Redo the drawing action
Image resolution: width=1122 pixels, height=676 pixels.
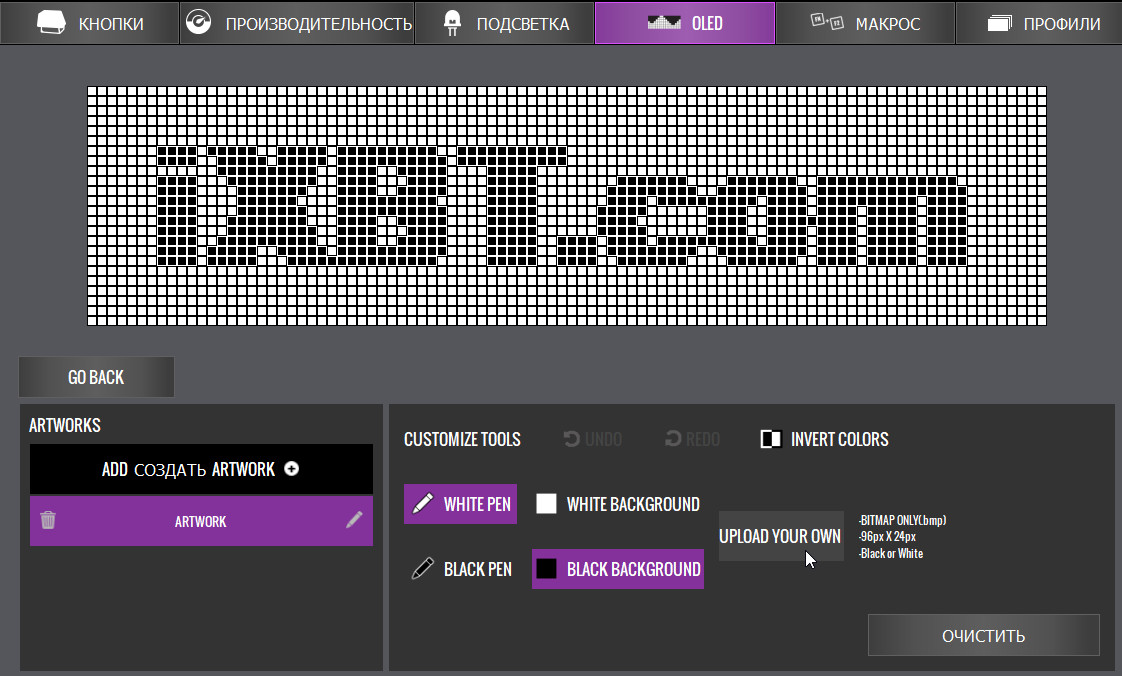click(692, 439)
